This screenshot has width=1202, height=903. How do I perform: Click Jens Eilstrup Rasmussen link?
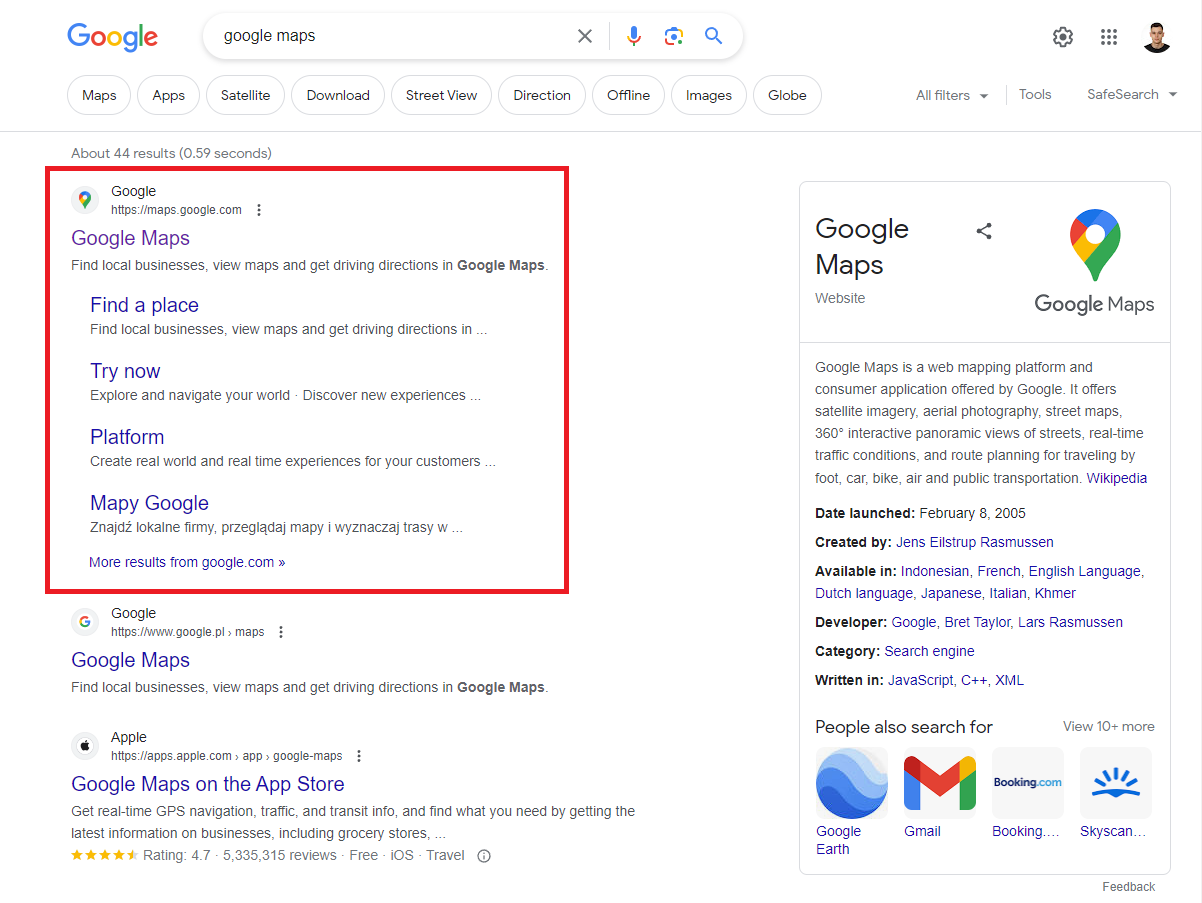(975, 542)
